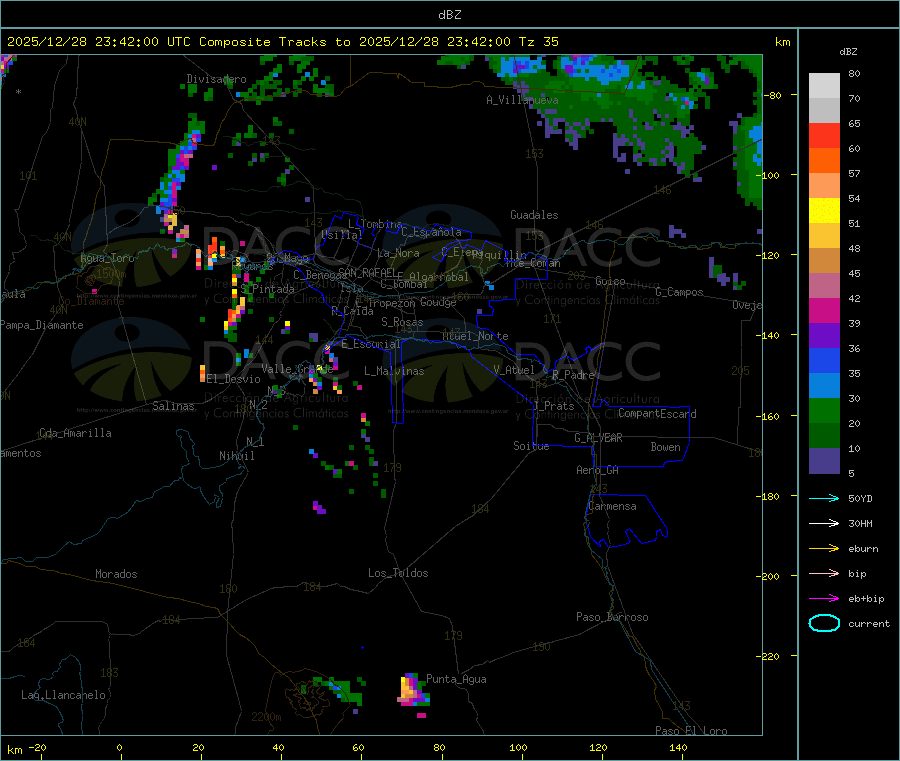Click the CompantEscard map label
900x761 pixels.
[x=657, y=414]
